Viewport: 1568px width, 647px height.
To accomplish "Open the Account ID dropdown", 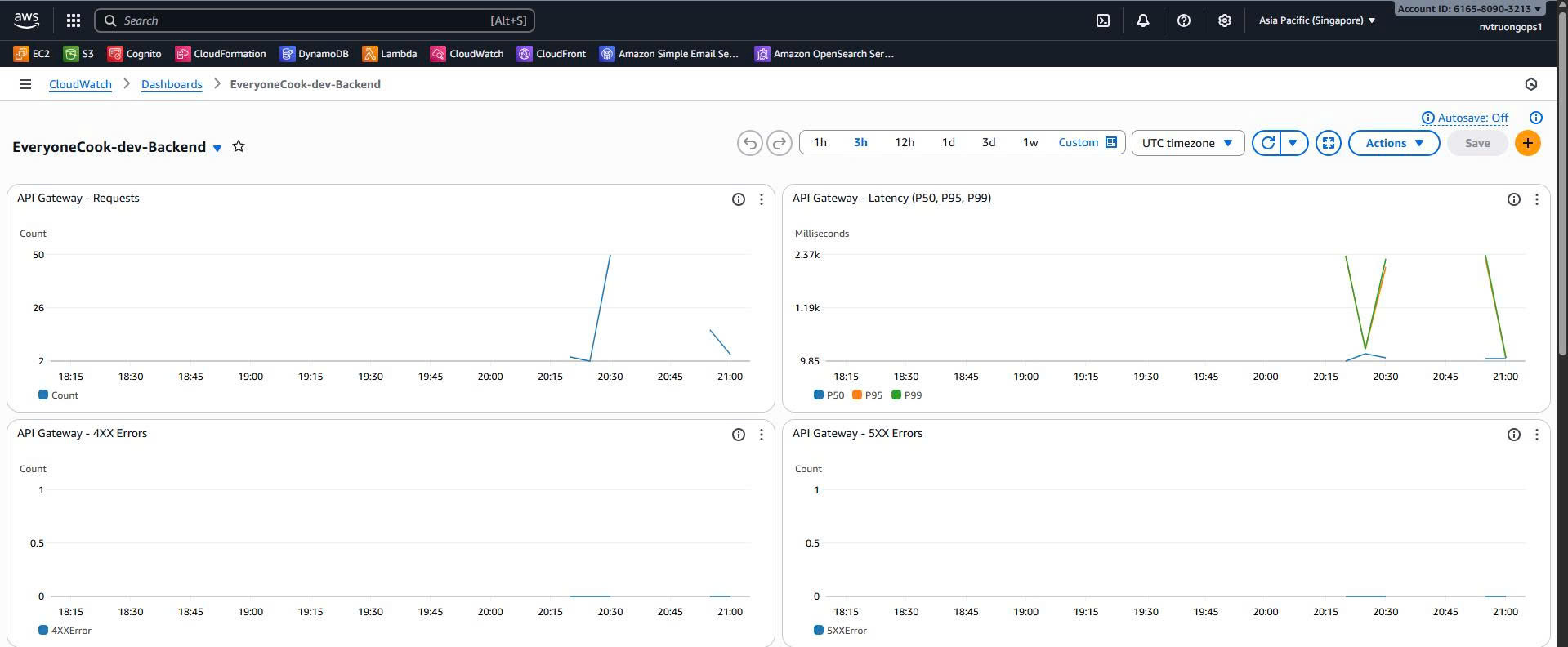I will point(1469,9).
